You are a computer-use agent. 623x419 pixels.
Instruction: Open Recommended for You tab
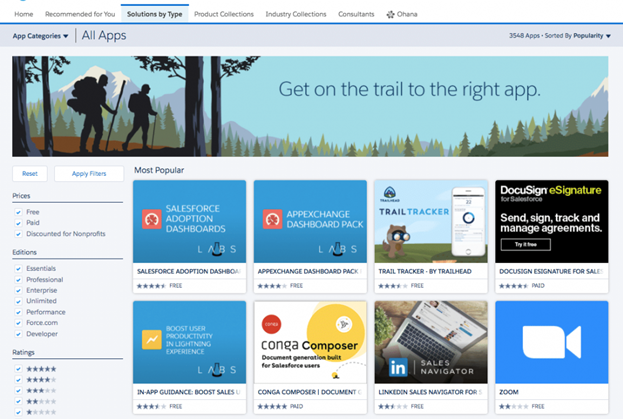click(x=80, y=14)
